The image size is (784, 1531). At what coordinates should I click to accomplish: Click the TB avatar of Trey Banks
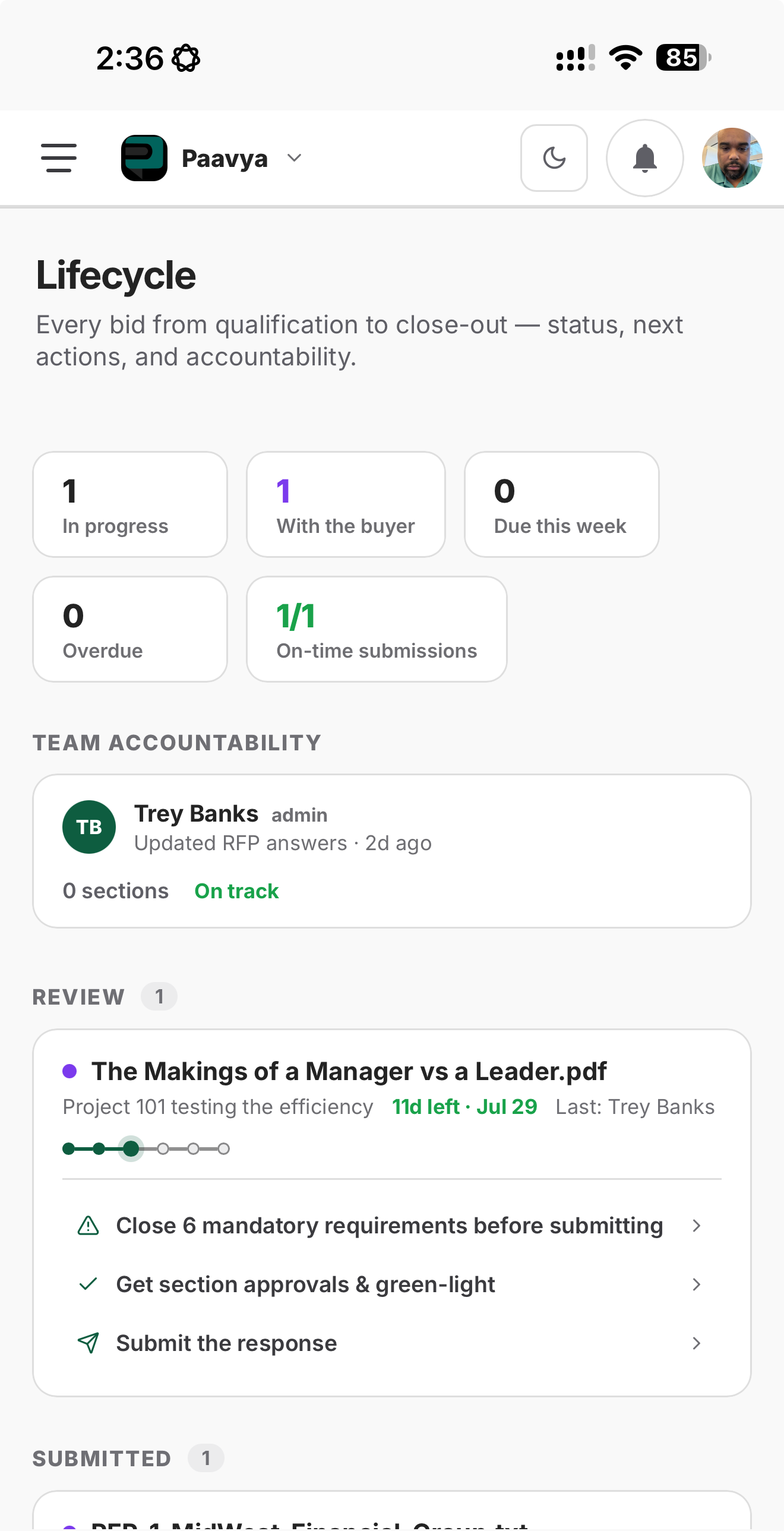(89, 828)
